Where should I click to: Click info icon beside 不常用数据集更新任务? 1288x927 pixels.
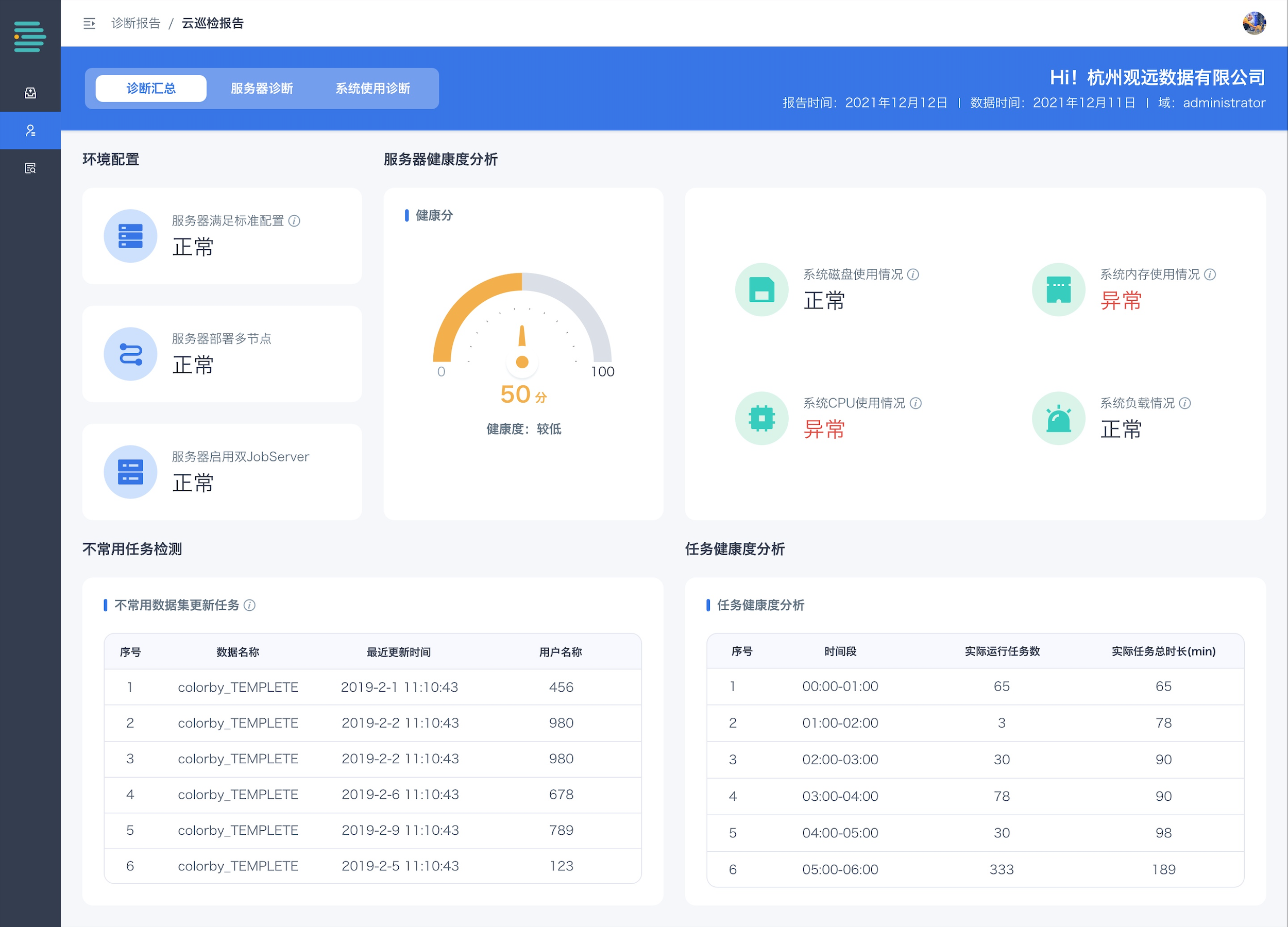pyautogui.click(x=249, y=605)
